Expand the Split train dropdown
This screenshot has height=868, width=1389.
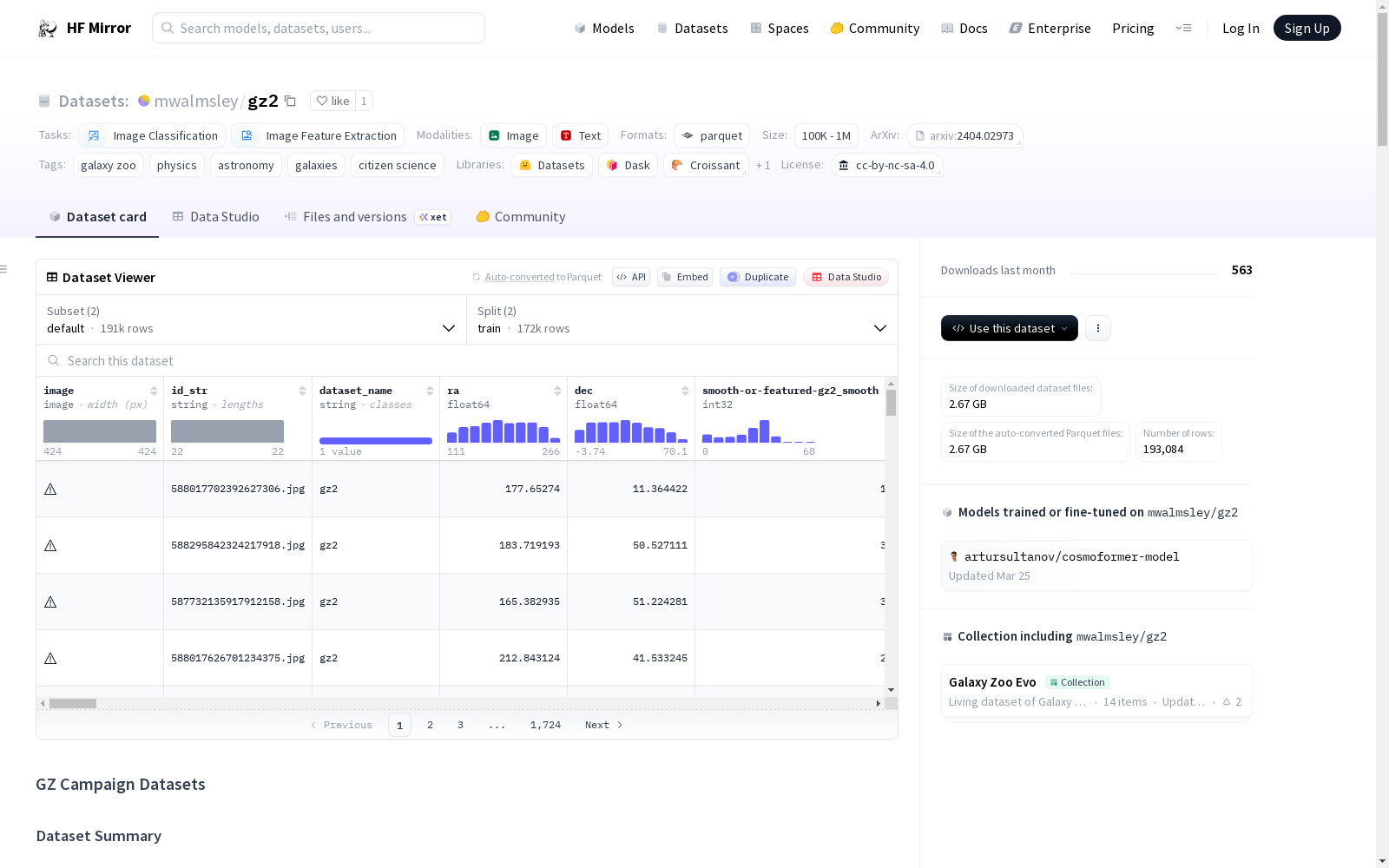tap(682, 319)
